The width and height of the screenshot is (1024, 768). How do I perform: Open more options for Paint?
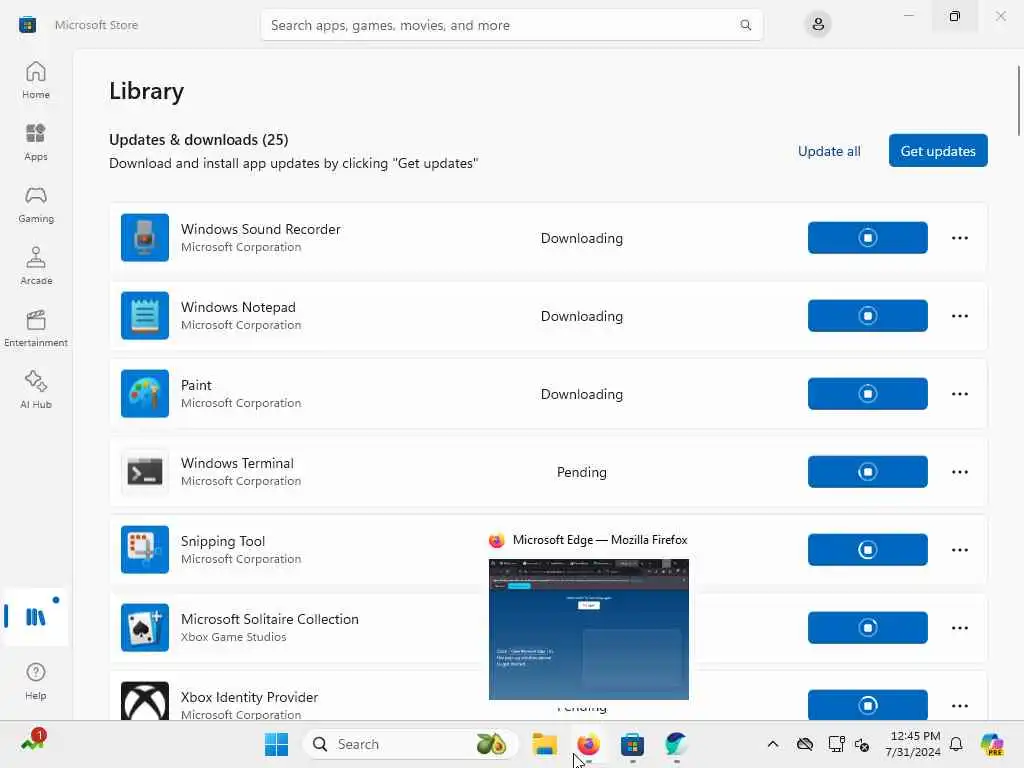(x=959, y=394)
